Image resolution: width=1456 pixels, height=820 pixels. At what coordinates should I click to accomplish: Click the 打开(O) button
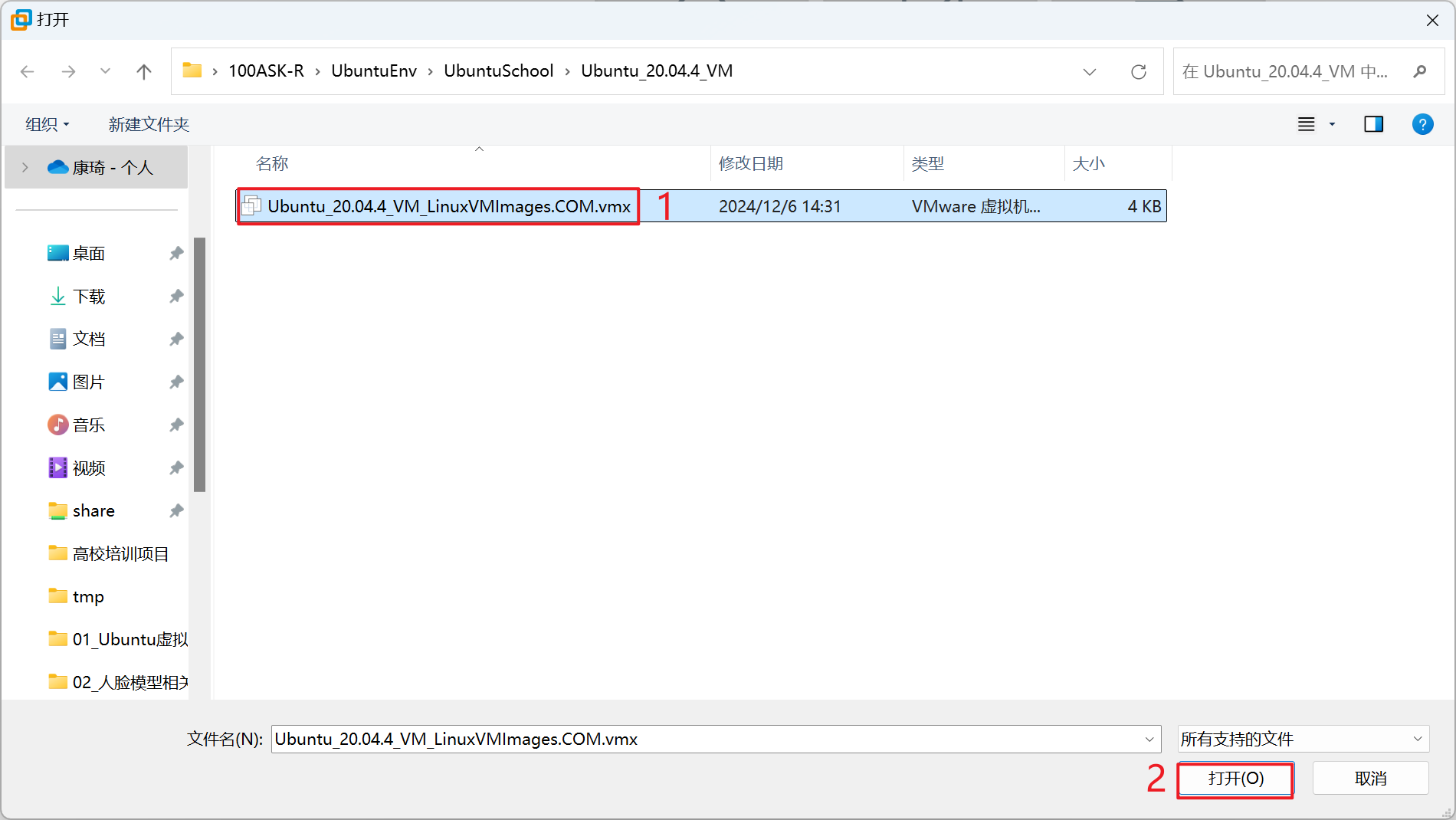1235,779
